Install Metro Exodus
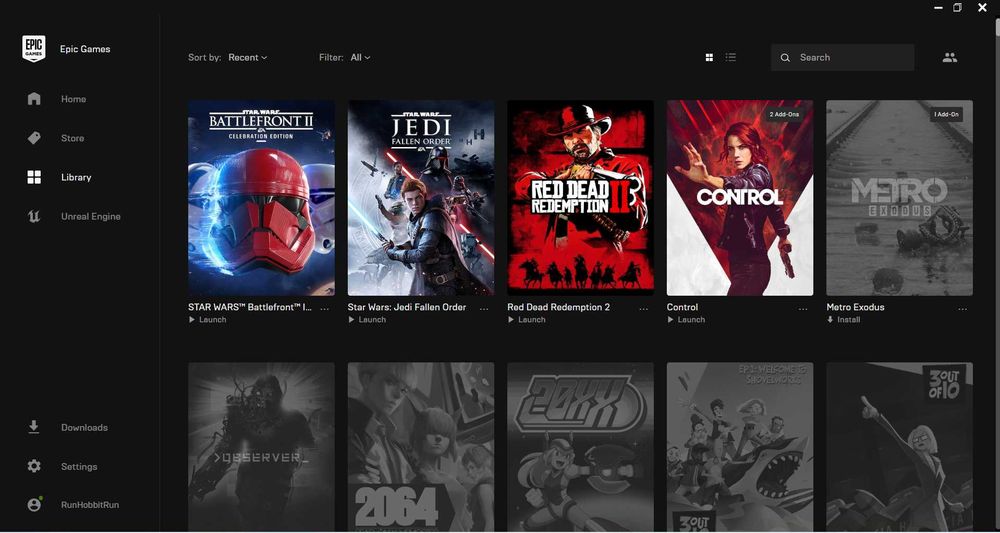The image size is (1000, 533). point(844,319)
